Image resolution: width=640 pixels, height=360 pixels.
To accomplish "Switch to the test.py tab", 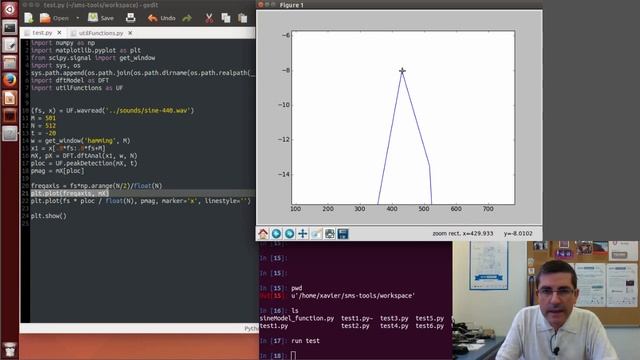I will pyautogui.click(x=42, y=33).
